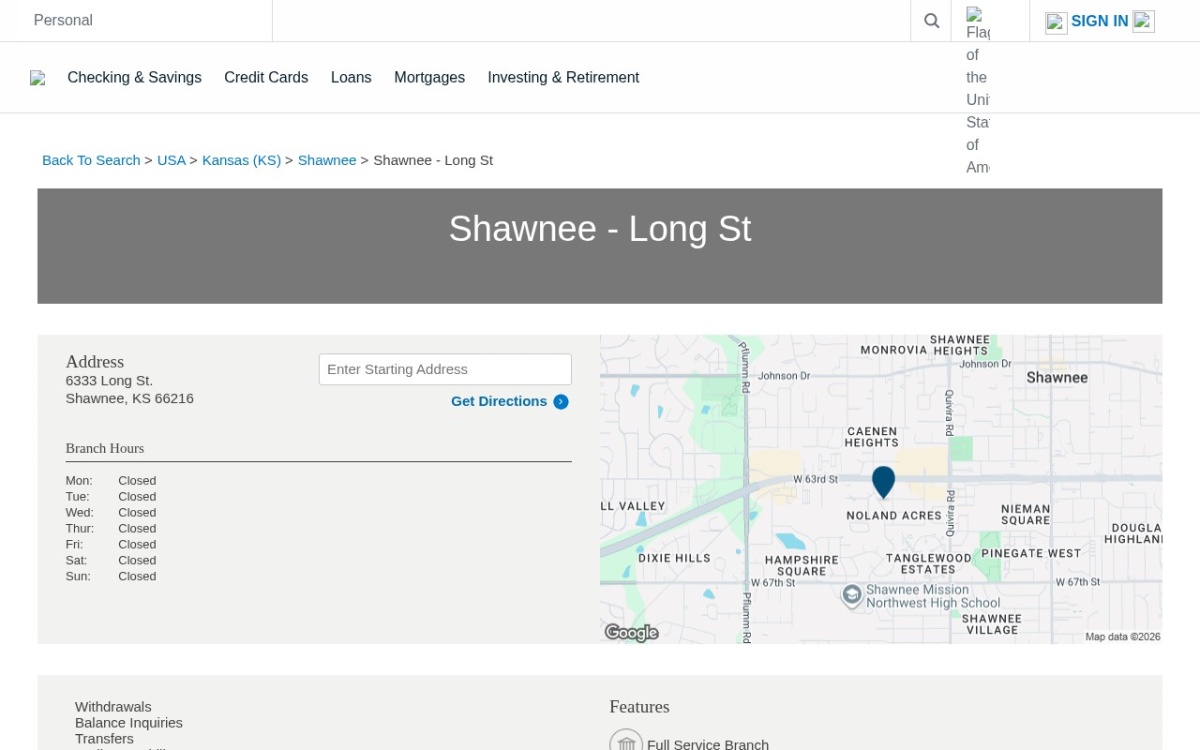Image resolution: width=1200 pixels, height=750 pixels.
Task: Click the Balance Inquiries text
Action: (129, 723)
